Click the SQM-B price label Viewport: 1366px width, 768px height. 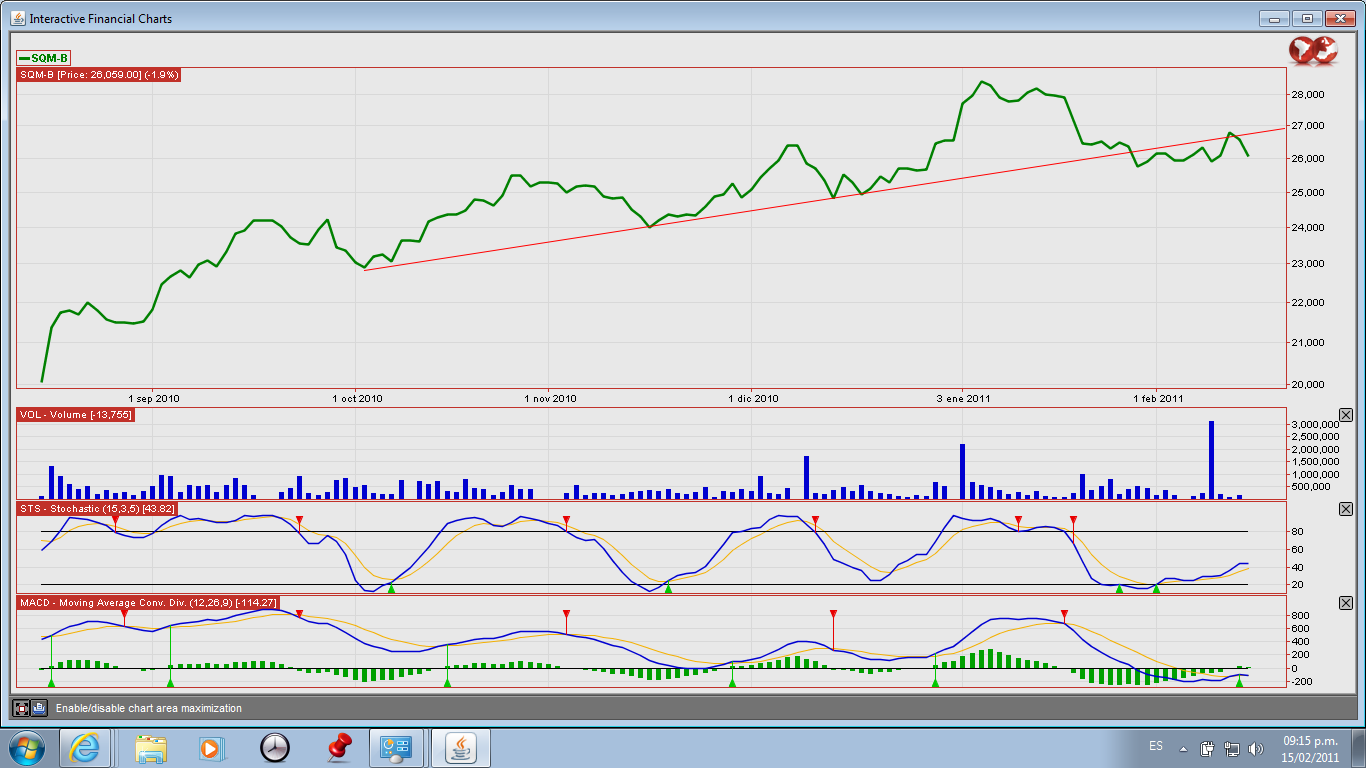(99, 75)
